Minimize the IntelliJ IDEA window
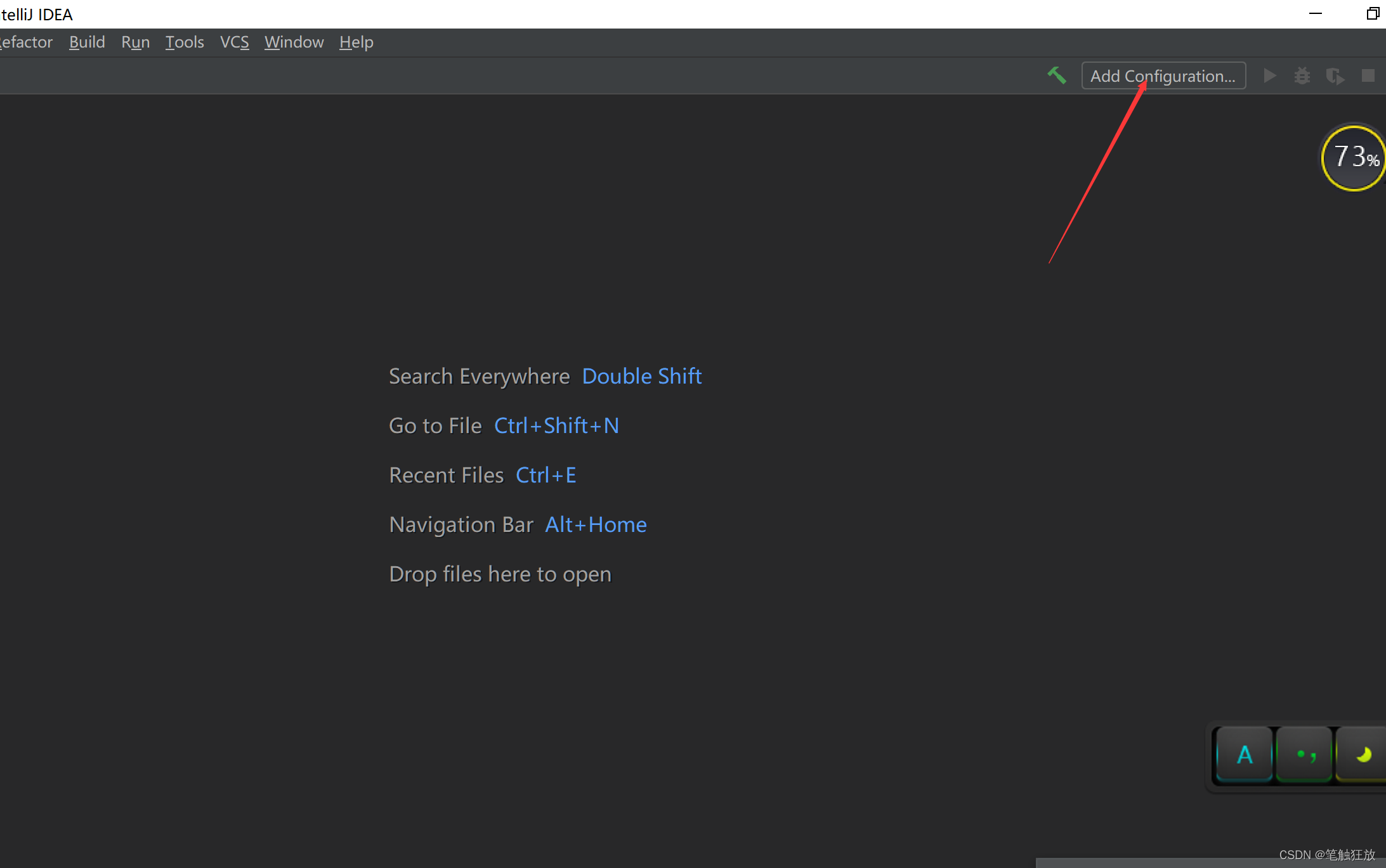 1315,13
